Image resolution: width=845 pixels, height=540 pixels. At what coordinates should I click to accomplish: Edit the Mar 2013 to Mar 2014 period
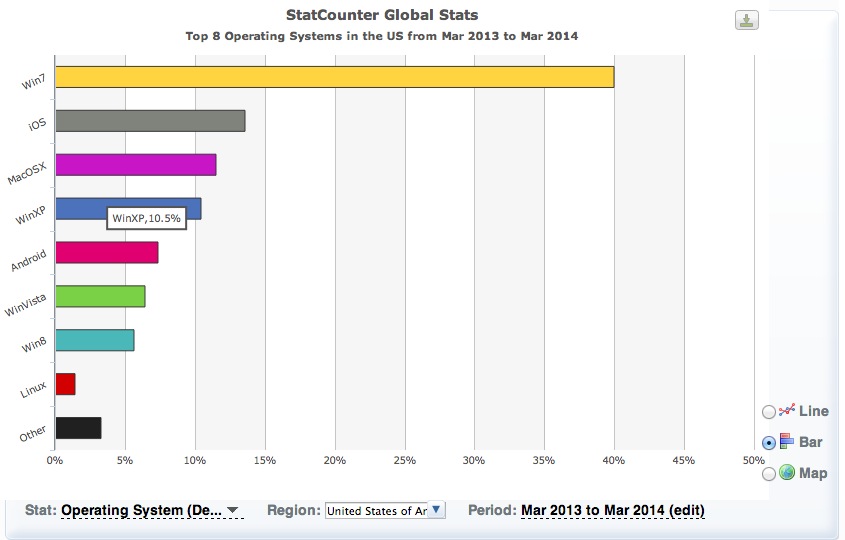[x=612, y=510]
